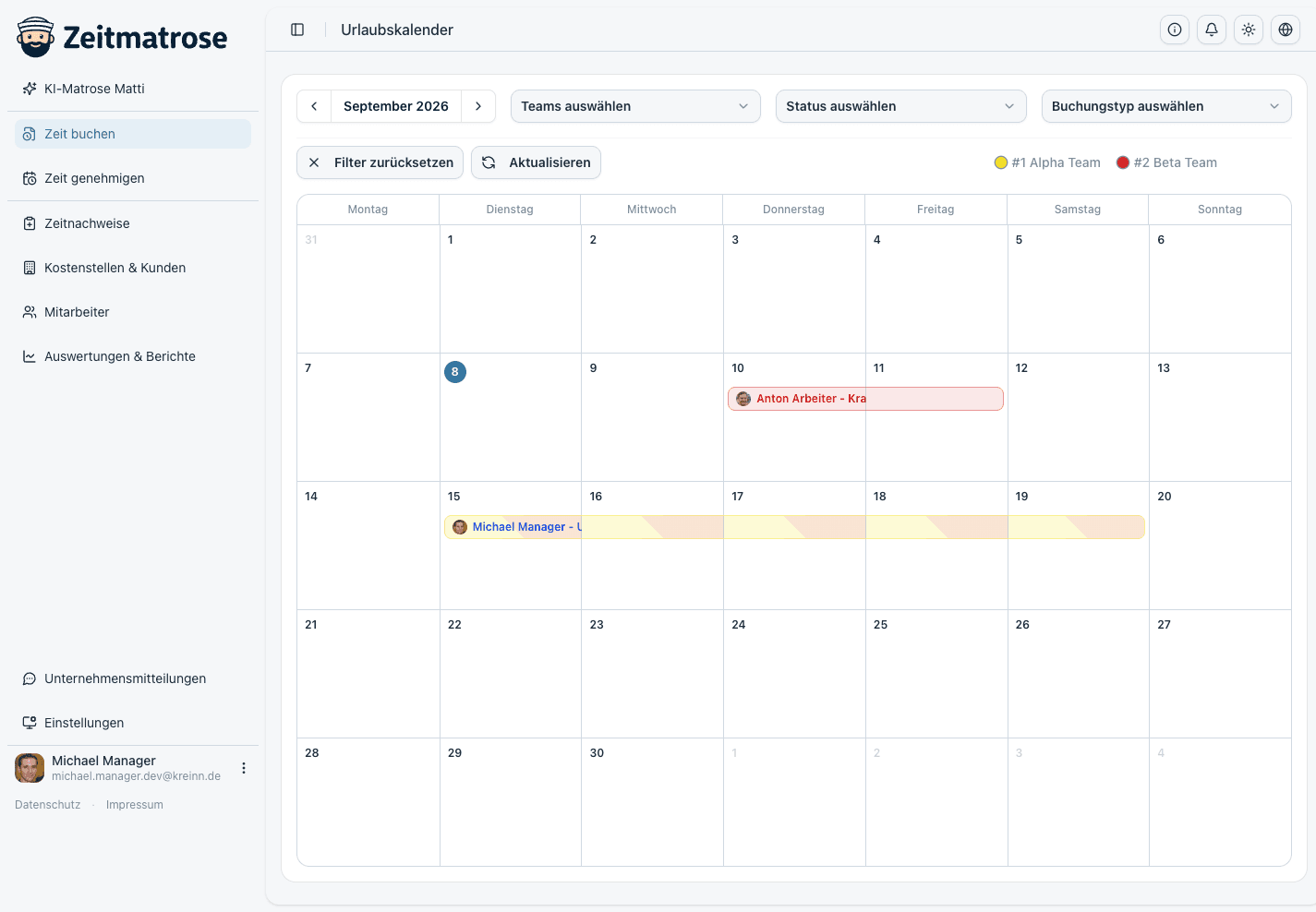Click Filter zurücksetzen button
1316x912 pixels.
(x=380, y=162)
